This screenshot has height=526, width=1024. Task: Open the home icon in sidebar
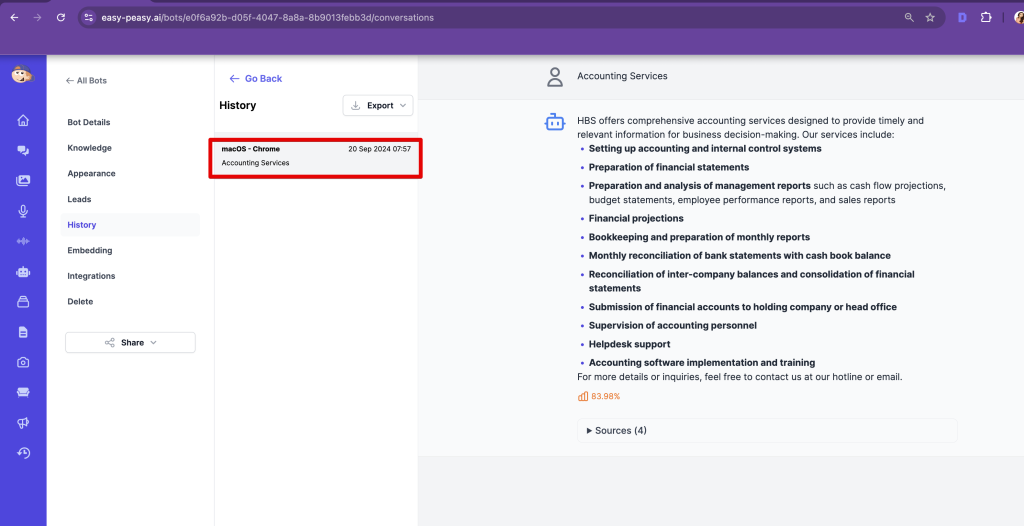pos(23,121)
